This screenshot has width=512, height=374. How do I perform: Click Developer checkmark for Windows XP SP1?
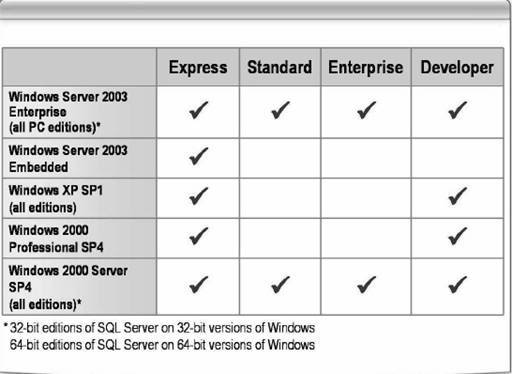point(457,196)
